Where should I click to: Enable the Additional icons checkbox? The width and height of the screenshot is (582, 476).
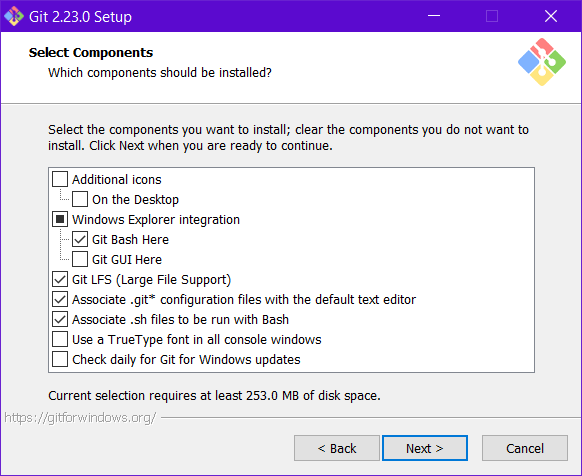60,179
